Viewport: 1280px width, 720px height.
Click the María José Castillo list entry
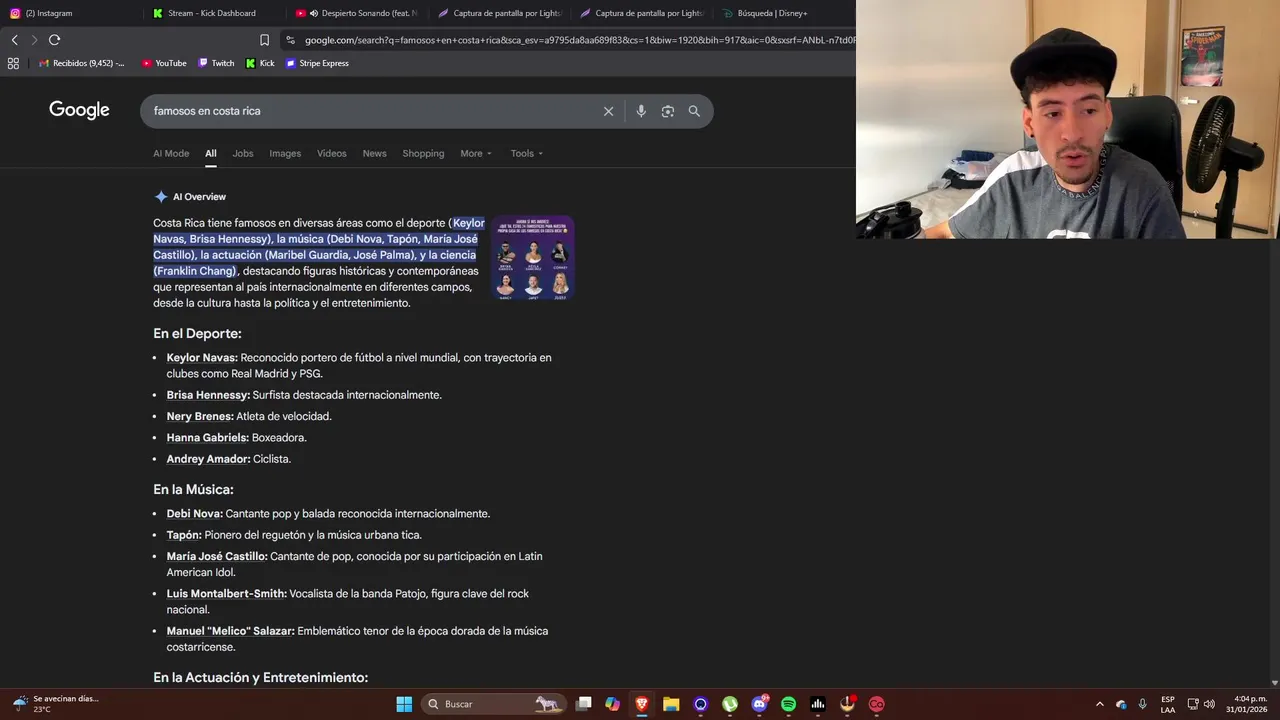(217, 556)
